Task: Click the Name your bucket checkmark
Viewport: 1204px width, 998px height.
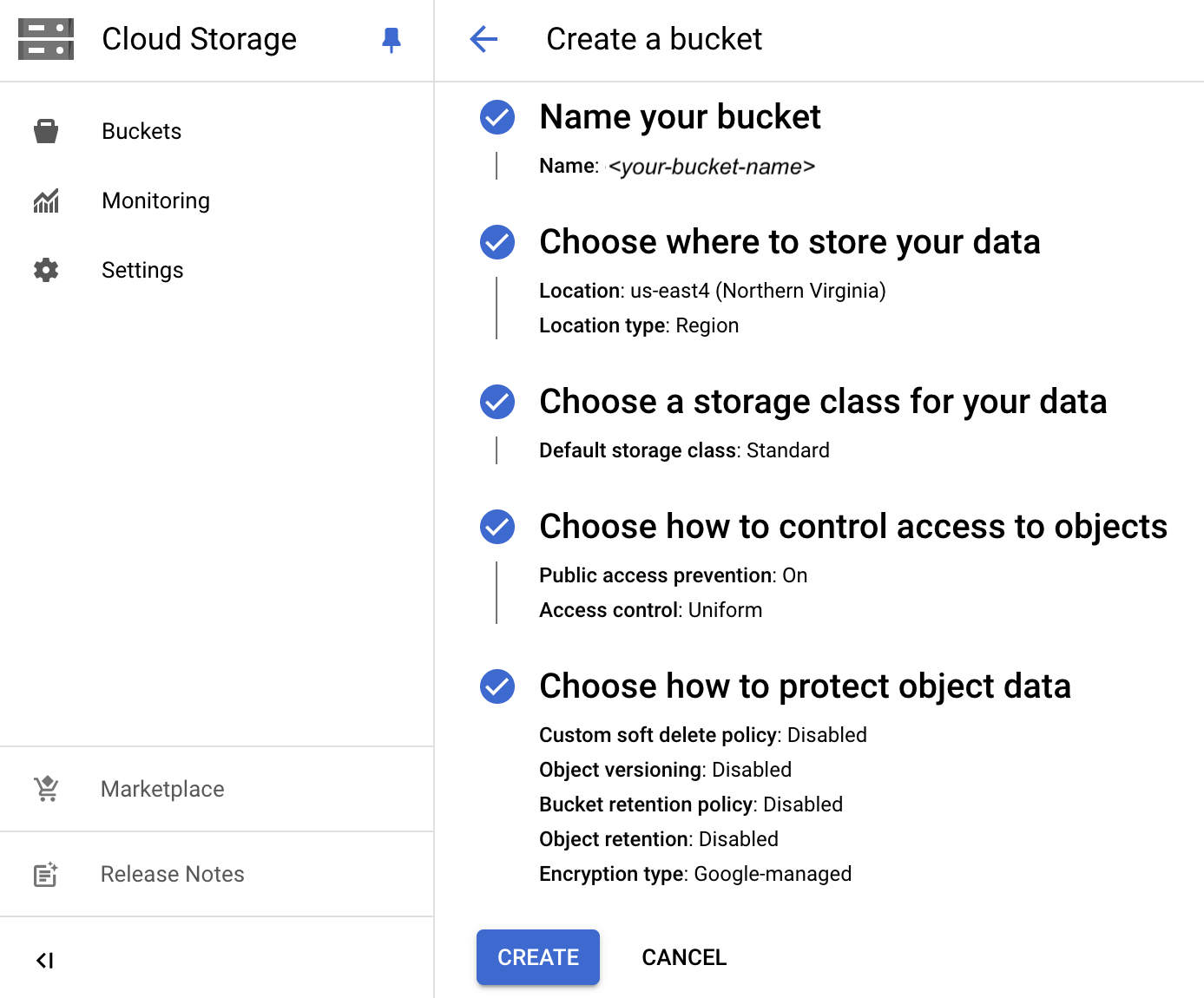Action: point(497,117)
